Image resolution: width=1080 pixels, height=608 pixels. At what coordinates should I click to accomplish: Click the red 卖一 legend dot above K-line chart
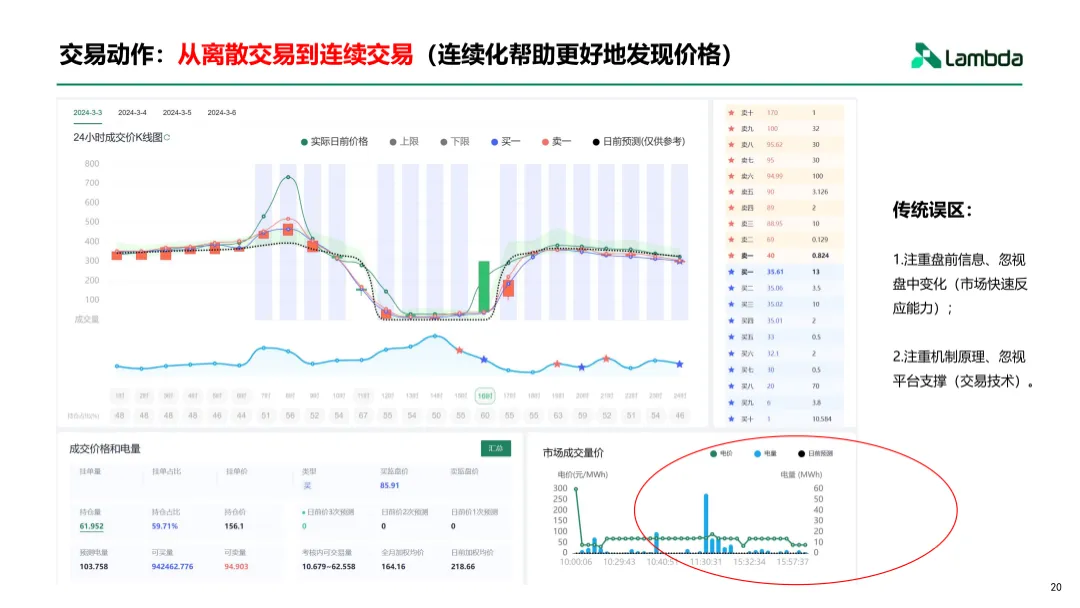pos(546,143)
